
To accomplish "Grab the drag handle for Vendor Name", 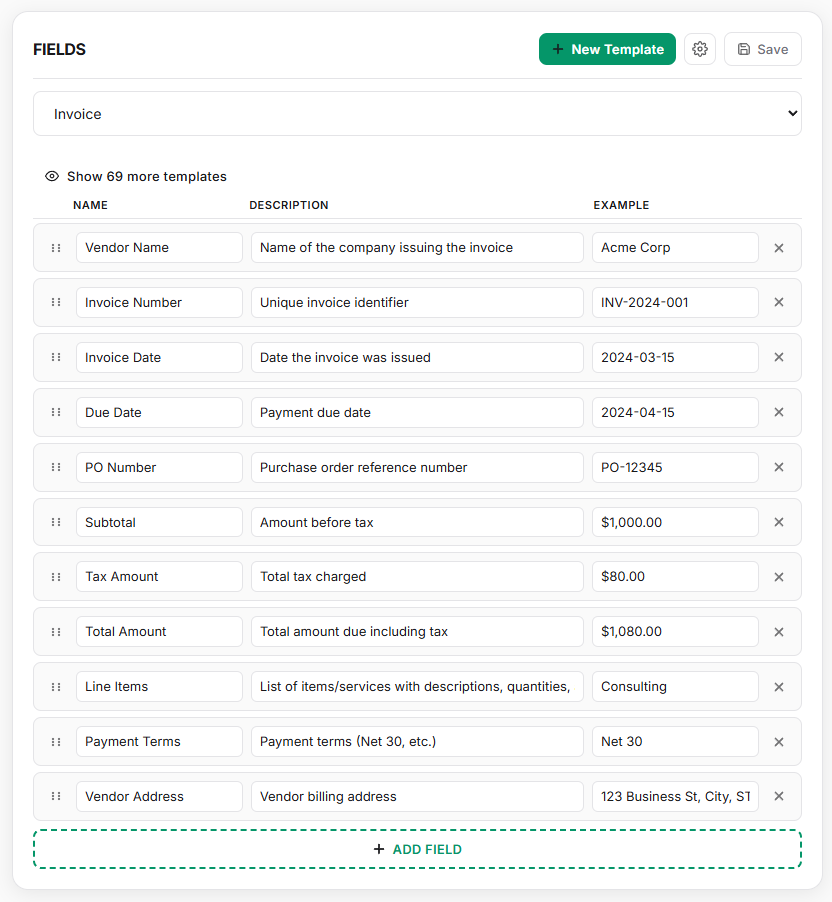I will pyautogui.click(x=56, y=247).
